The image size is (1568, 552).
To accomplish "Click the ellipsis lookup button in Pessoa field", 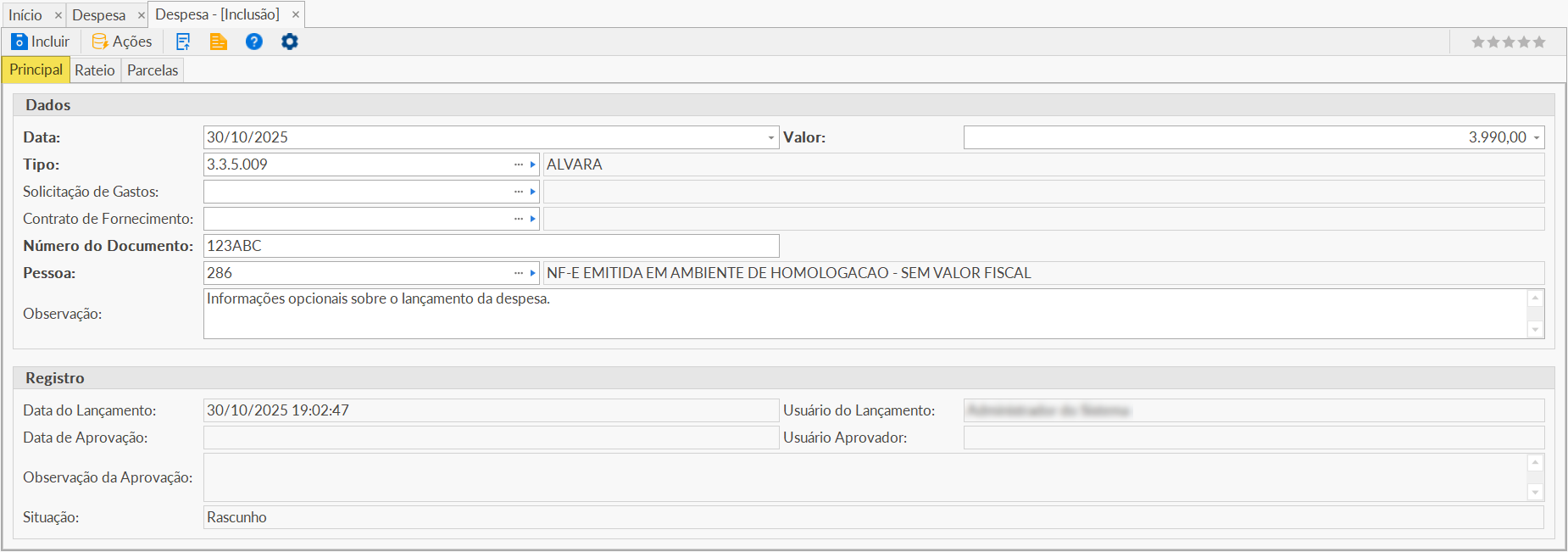I will [519, 273].
